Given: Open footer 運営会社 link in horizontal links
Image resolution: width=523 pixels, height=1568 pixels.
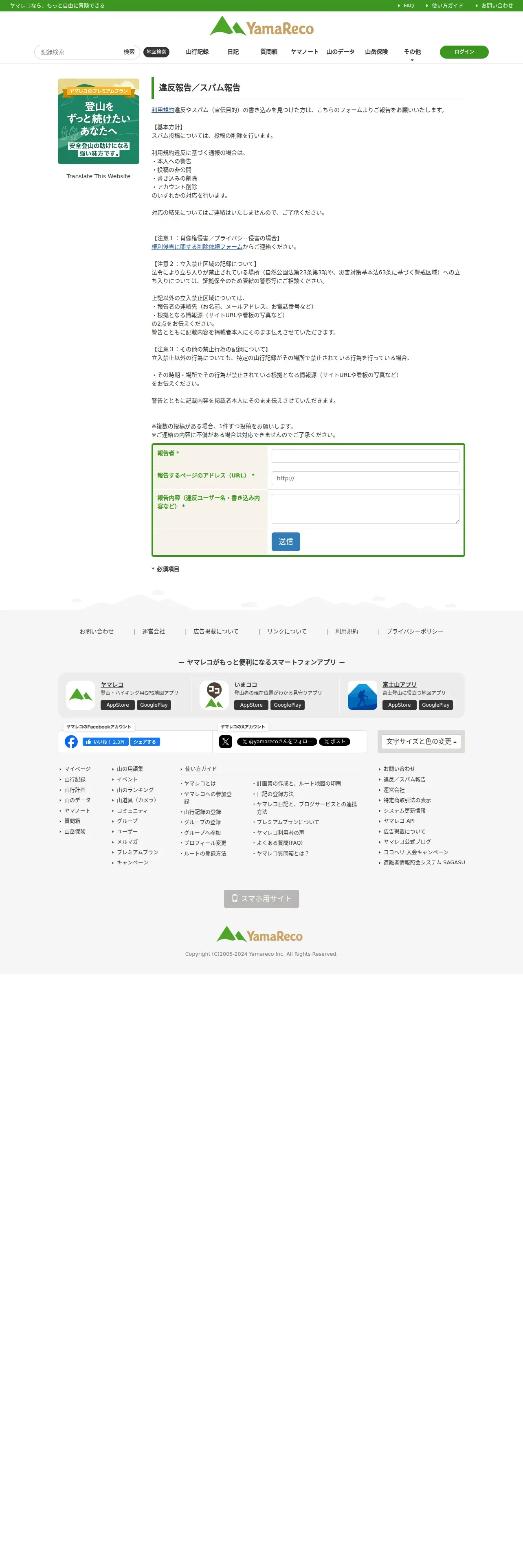Looking at the screenshot, I should (154, 631).
